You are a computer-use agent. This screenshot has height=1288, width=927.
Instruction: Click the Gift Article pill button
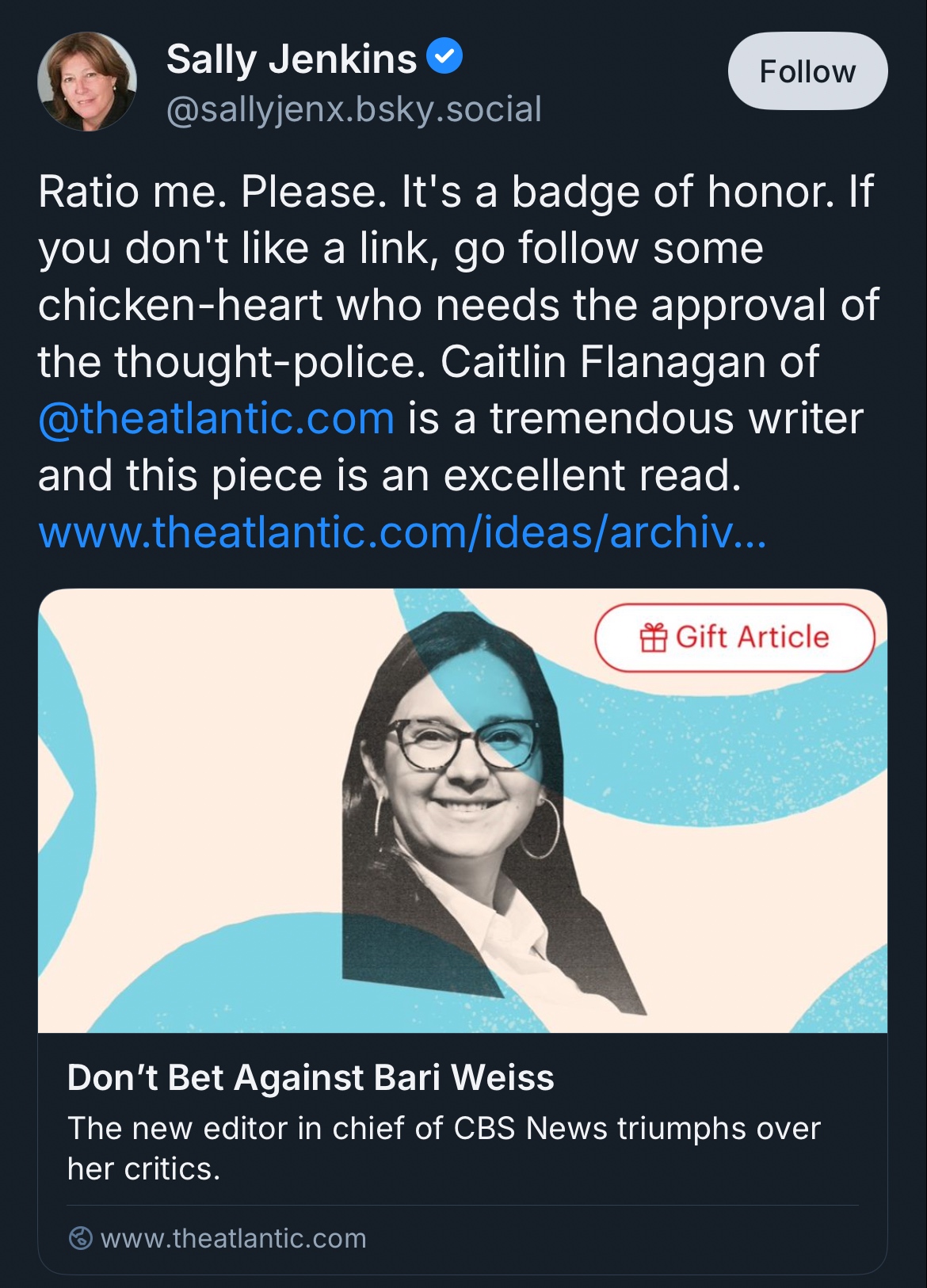(734, 638)
